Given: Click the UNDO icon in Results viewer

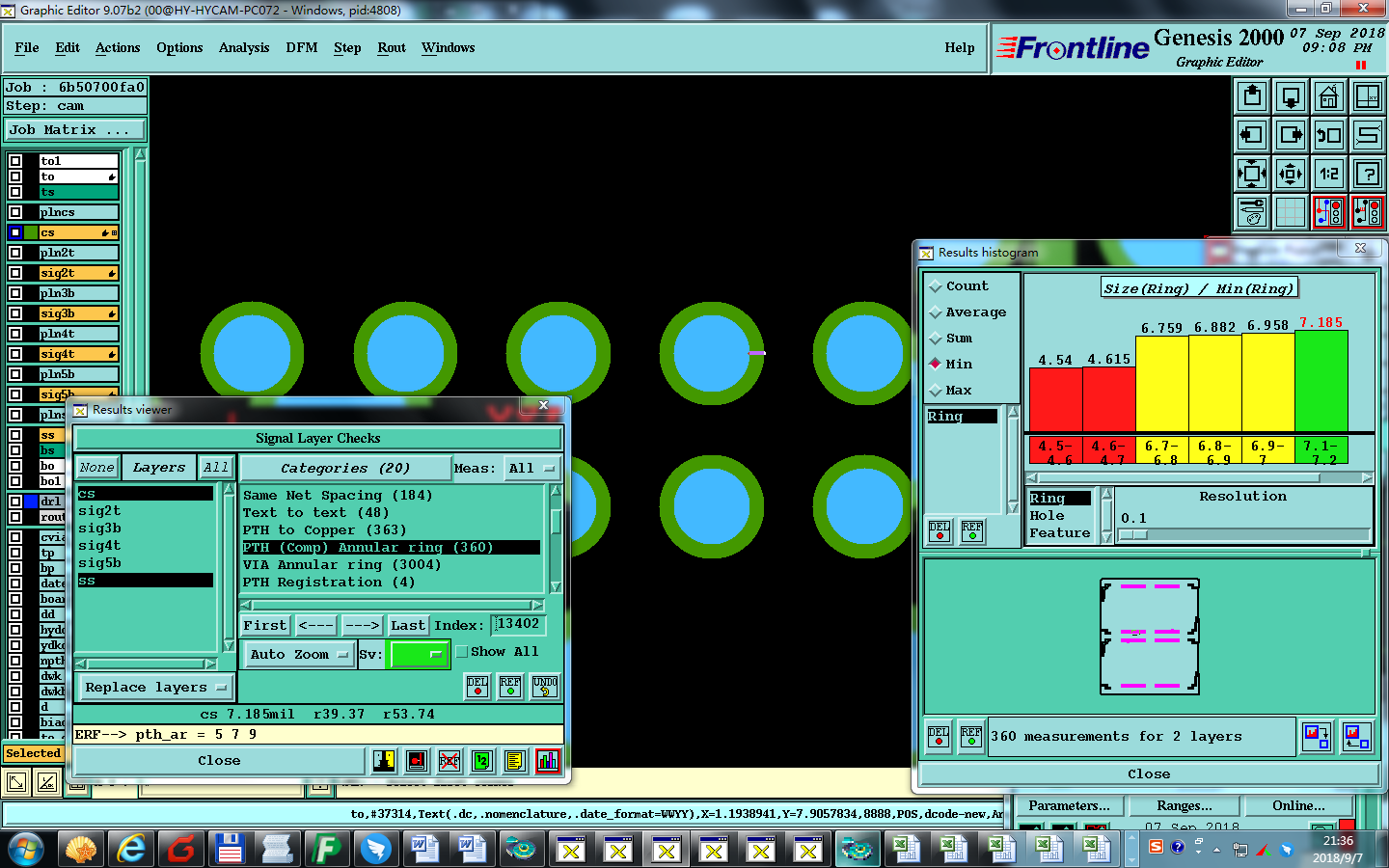Looking at the screenshot, I should click(x=545, y=687).
